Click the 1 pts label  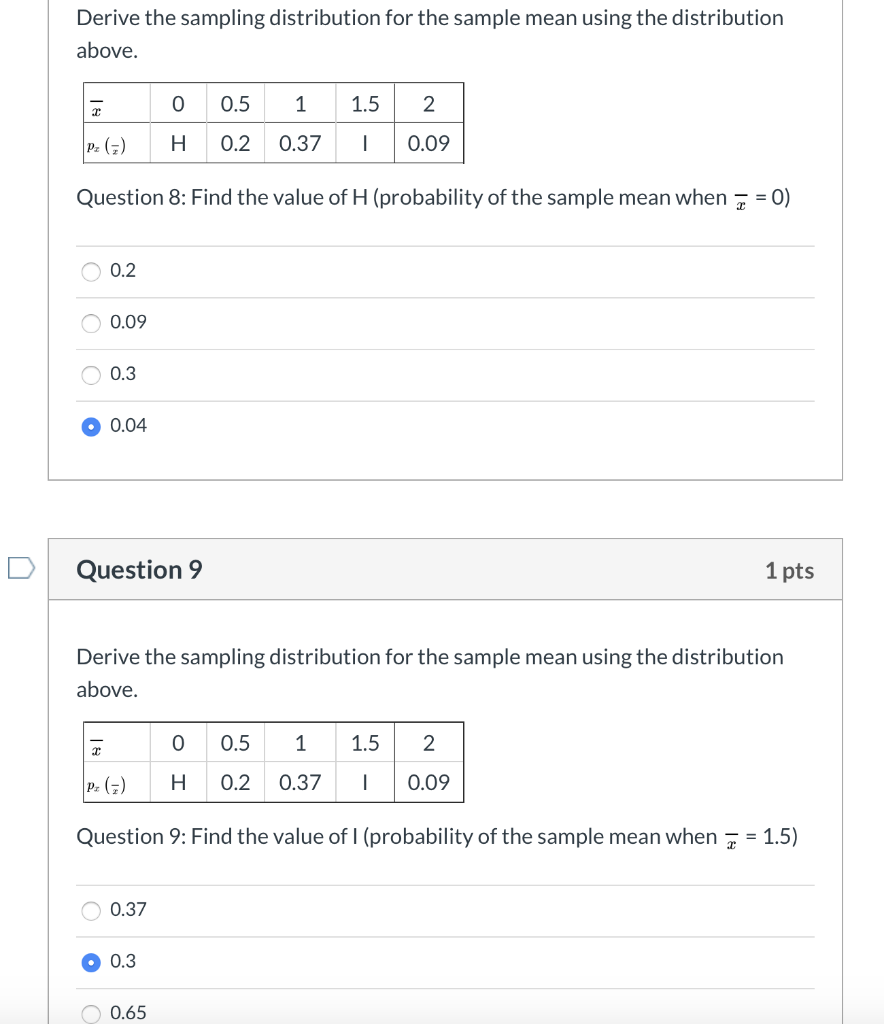tap(790, 569)
